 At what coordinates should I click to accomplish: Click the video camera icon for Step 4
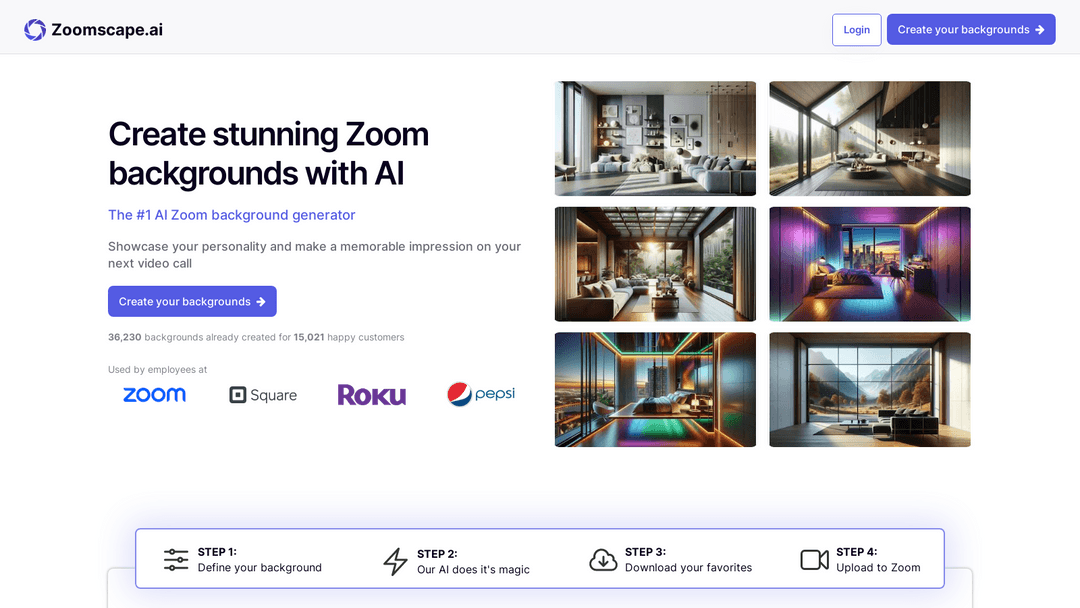click(815, 560)
